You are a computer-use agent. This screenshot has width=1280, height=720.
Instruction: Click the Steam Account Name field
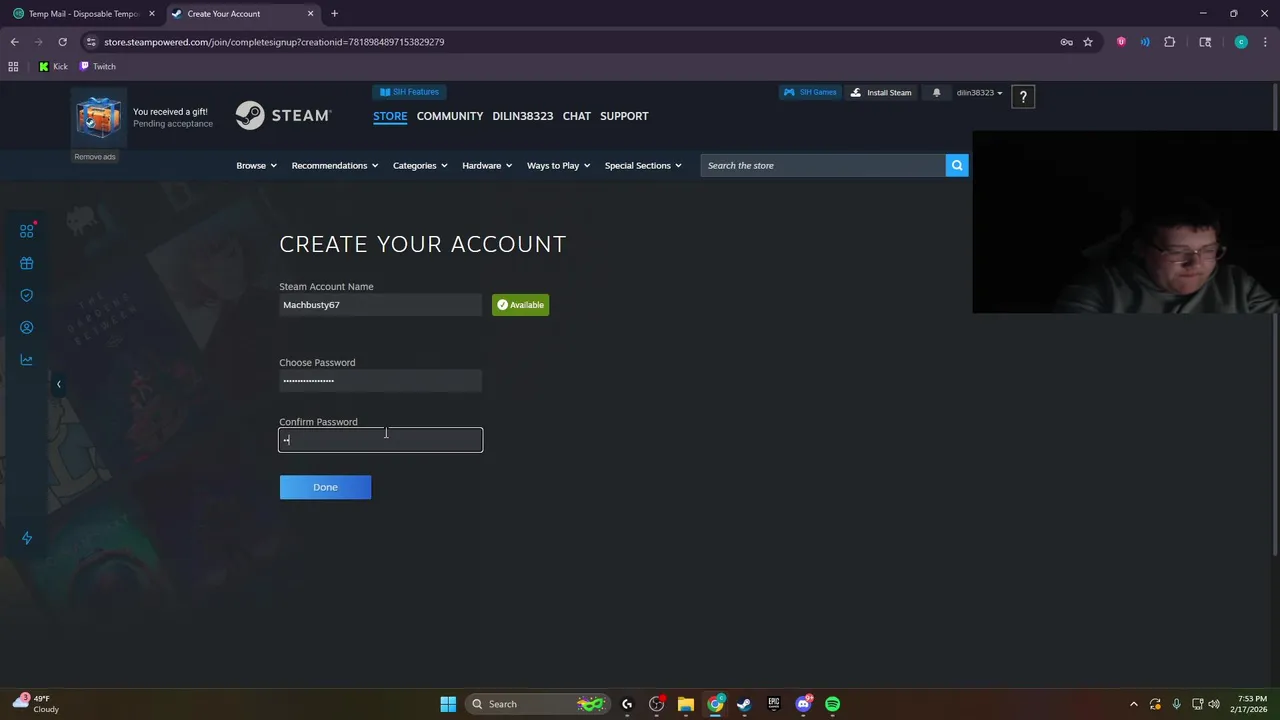(x=380, y=305)
